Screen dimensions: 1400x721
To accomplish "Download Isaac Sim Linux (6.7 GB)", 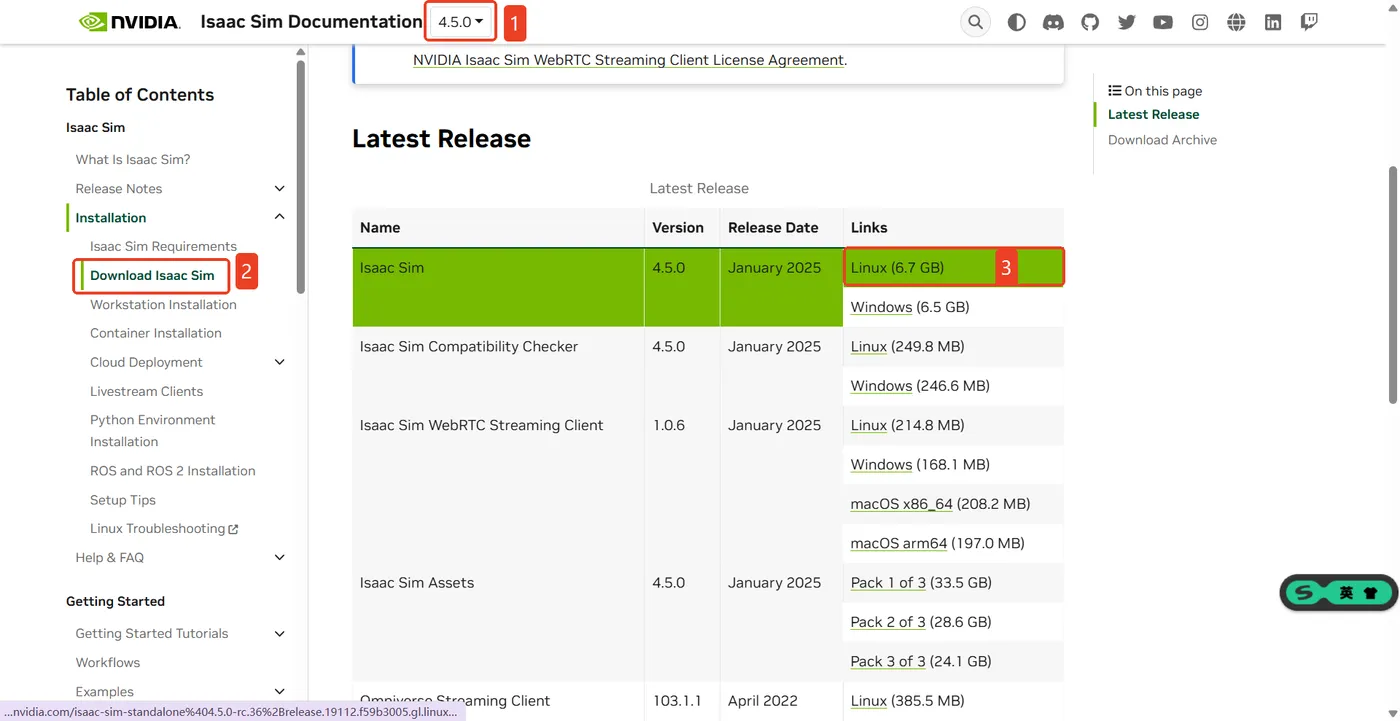I will click(868, 267).
